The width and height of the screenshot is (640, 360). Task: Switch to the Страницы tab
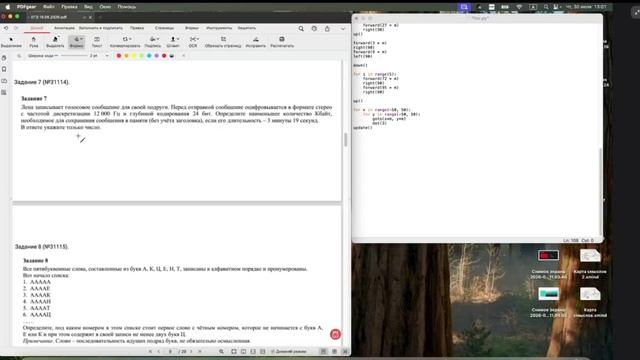click(x=164, y=28)
